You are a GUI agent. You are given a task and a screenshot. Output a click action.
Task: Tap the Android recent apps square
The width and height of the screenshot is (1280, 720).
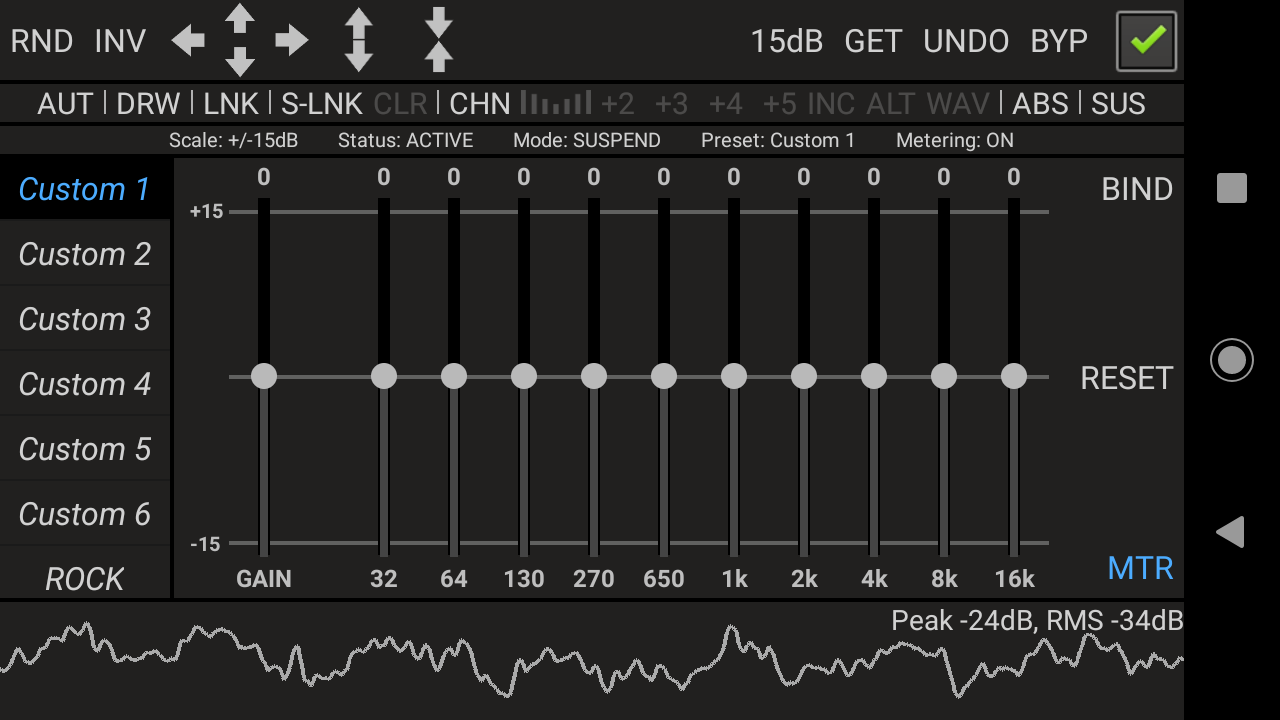1232,188
